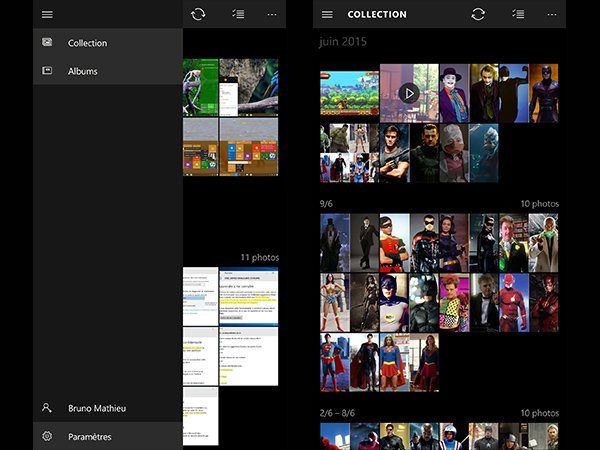Open the green chameleon wallpaper thumbnail

point(201,87)
